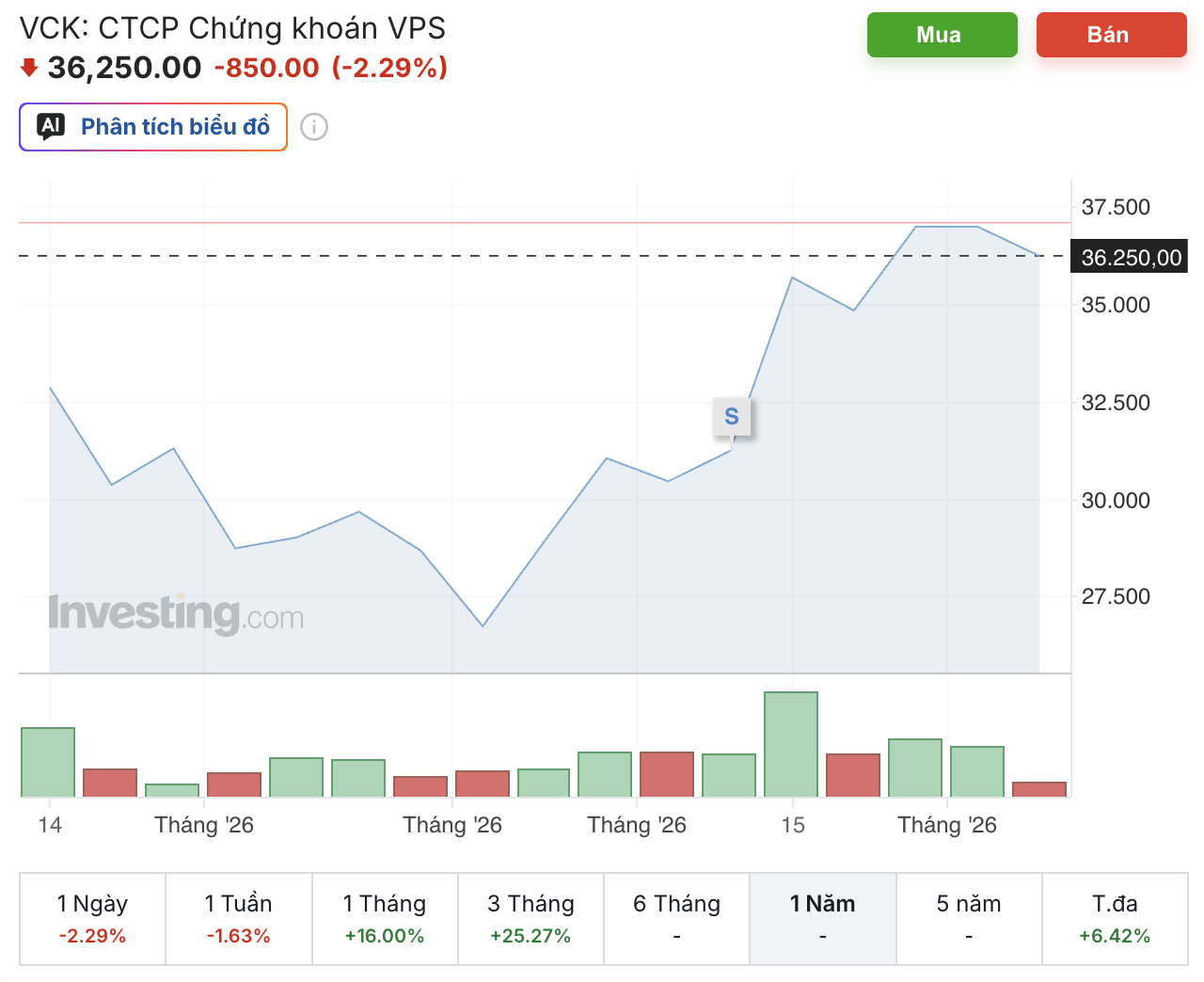1204x982 pixels.
Task: Click the S split marker on chart
Action: [x=732, y=417]
